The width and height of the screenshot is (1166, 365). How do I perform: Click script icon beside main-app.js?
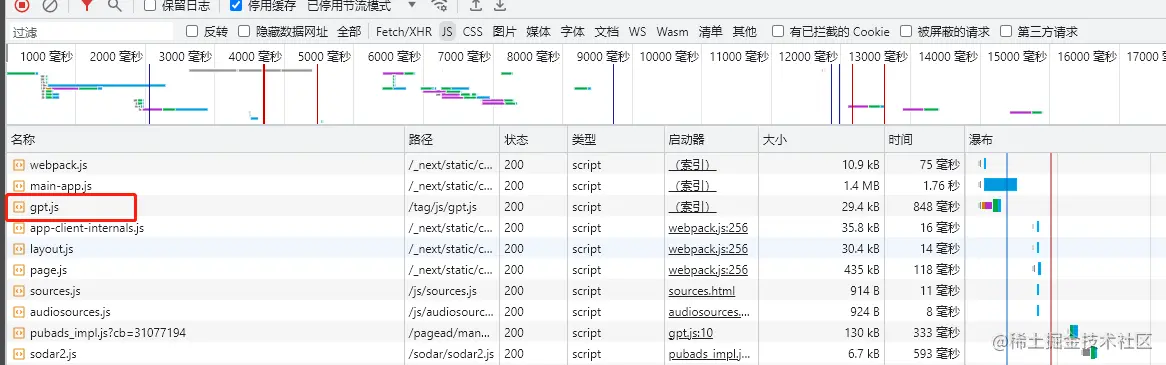19,186
